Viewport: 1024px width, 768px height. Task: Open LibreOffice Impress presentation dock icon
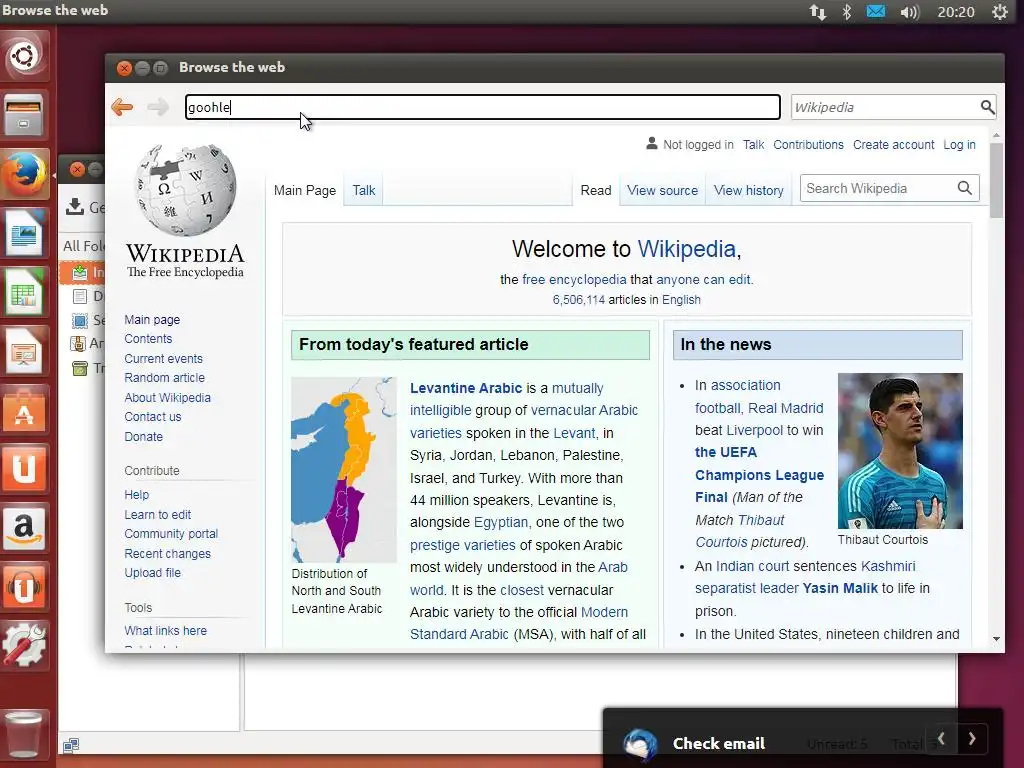pyautogui.click(x=24, y=351)
